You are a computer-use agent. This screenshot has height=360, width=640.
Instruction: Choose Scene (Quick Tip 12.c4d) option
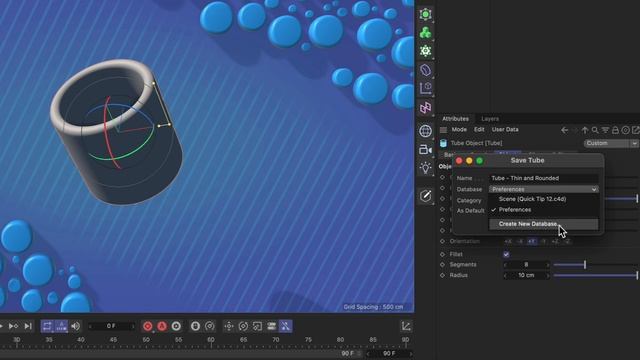[544, 199]
